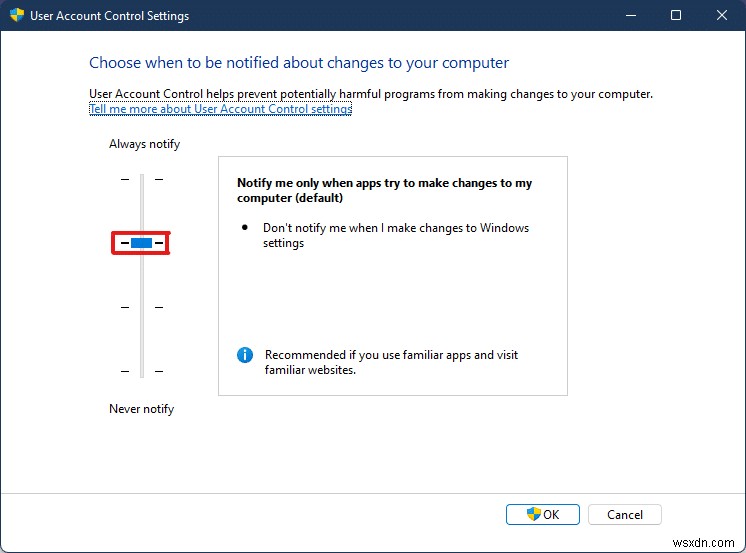Confirm changes with the OK button
The height and width of the screenshot is (553, 746).
click(x=543, y=514)
